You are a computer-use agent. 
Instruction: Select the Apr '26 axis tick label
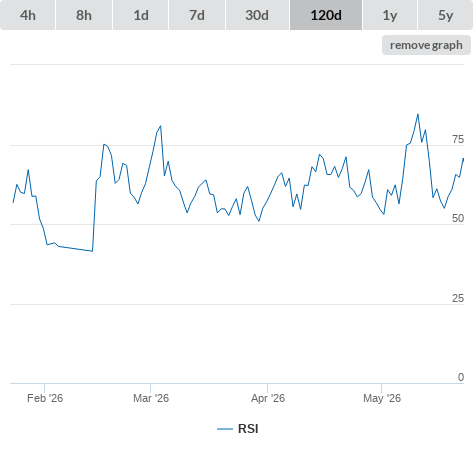click(x=268, y=398)
